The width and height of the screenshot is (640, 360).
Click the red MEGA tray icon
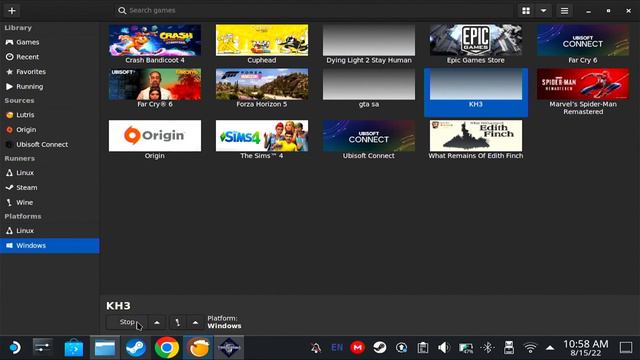coord(358,348)
